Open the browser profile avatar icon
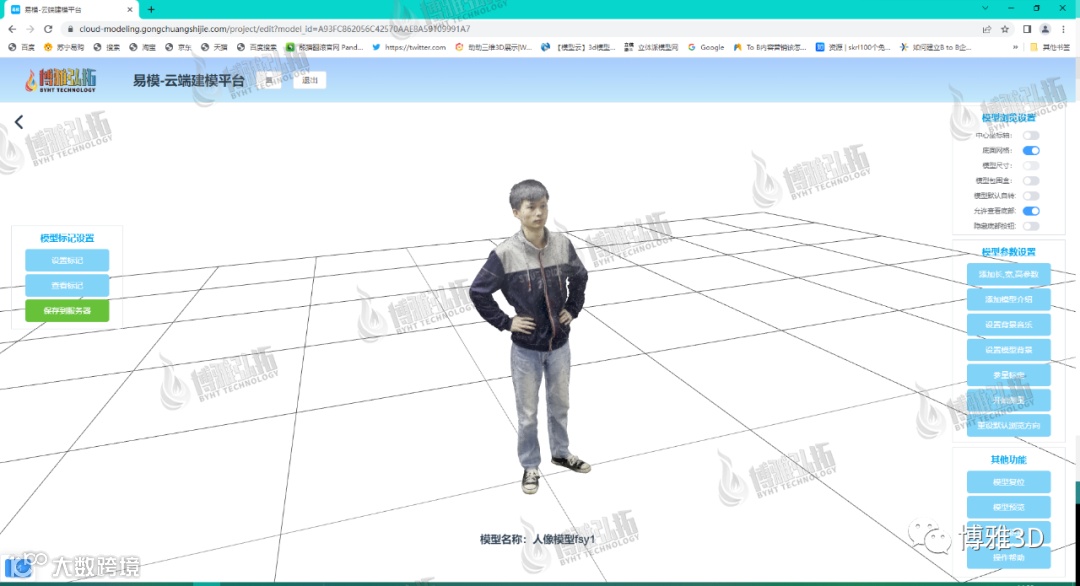The width and height of the screenshot is (1080, 586). (1045, 29)
